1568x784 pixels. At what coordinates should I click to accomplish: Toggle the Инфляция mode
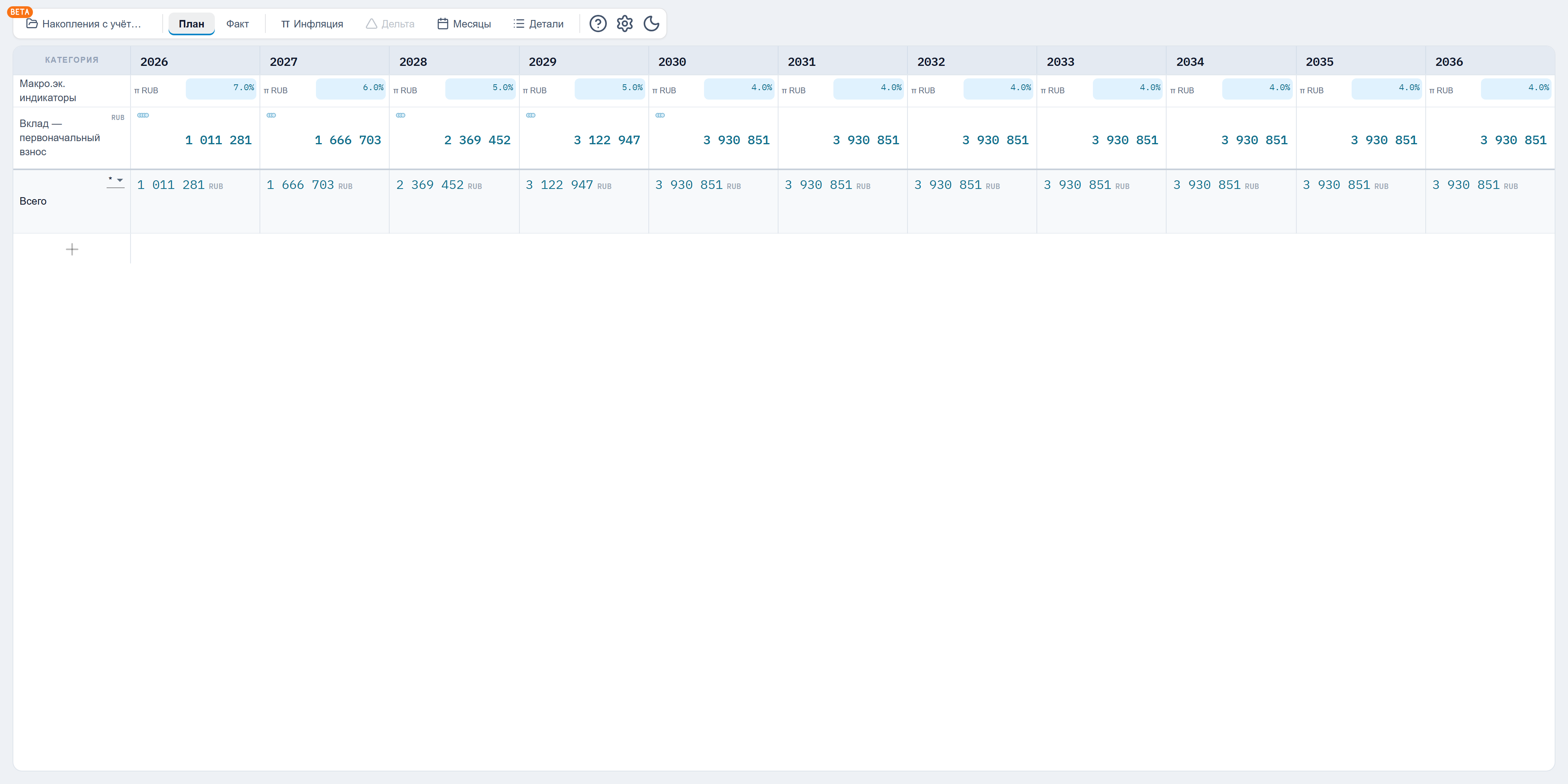pyautogui.click(x=312, y=24)
